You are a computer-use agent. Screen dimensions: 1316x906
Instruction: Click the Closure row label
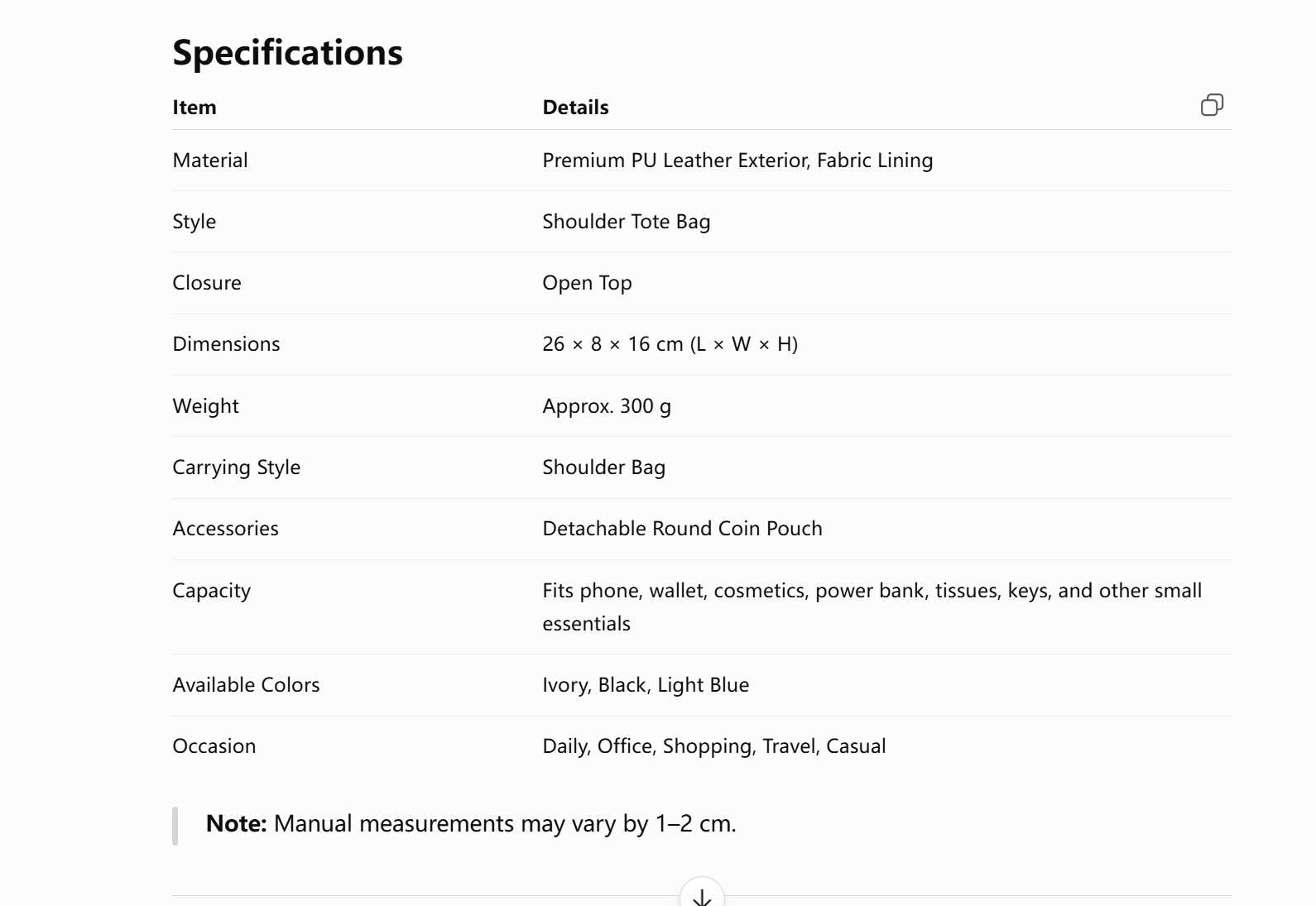tap(207, 283)
